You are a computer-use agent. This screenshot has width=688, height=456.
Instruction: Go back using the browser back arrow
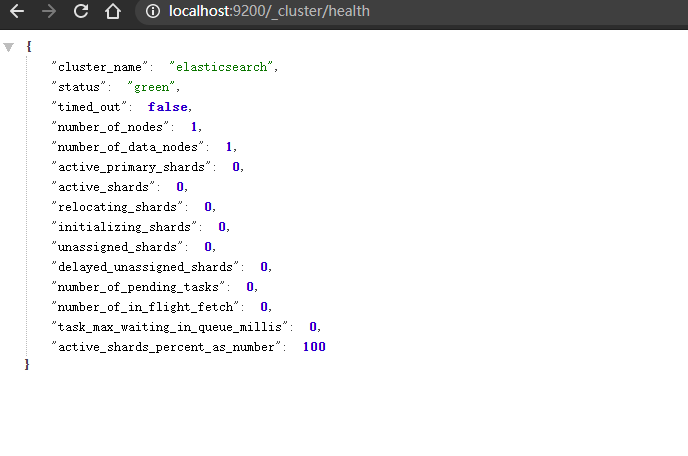17,11
